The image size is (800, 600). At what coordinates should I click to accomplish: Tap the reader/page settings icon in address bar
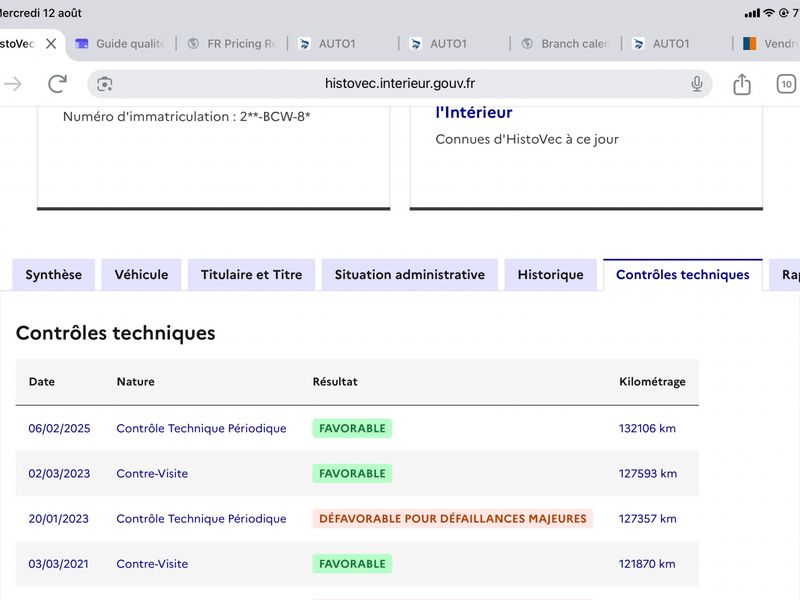(105, 84)
